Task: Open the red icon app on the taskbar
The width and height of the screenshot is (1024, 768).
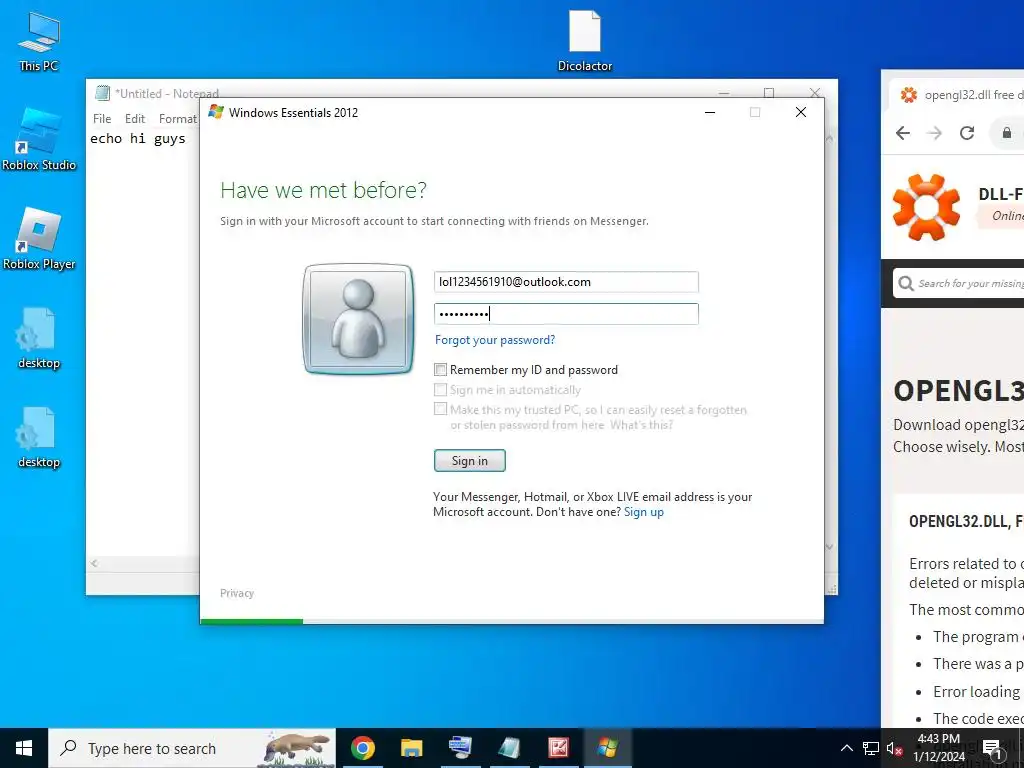Action: [x=558, y=748]
